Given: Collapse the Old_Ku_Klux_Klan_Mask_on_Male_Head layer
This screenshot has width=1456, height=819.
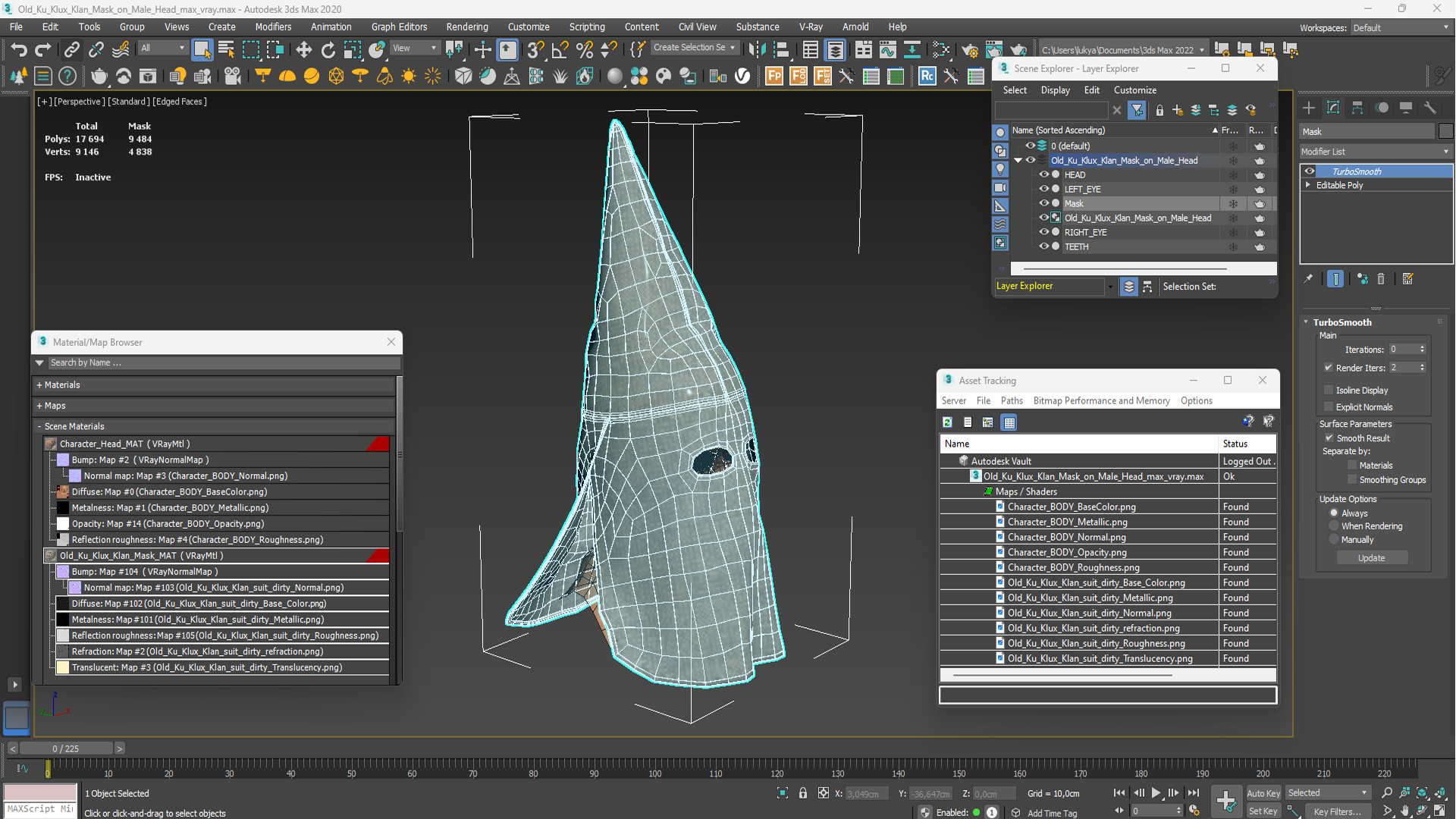Looking at the screenshot, I should [x=1018, y=160].
